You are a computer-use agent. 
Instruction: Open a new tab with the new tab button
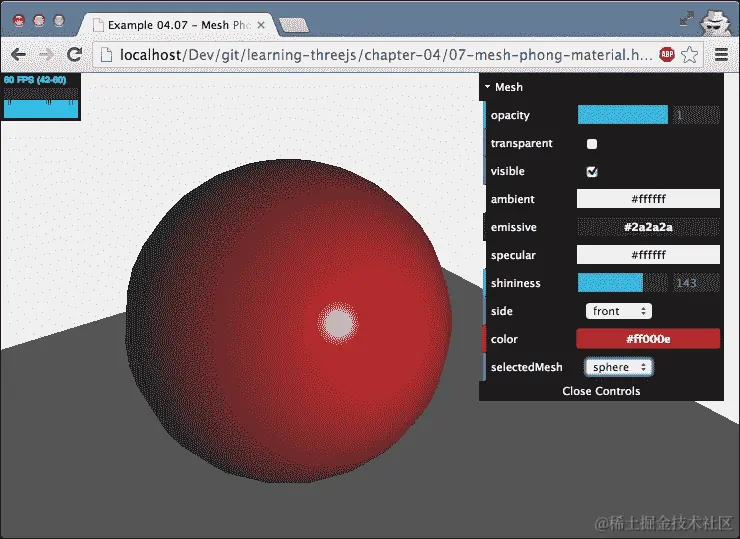click(294, 25)
